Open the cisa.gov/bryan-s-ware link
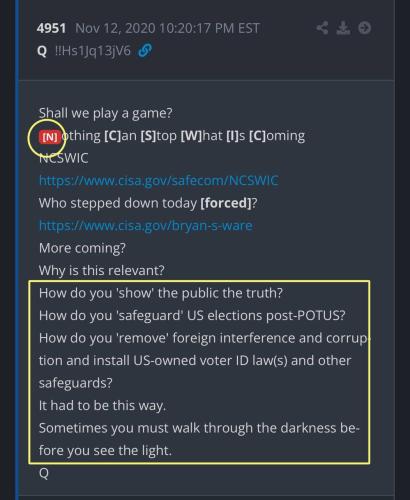Viewport: 410px width, 500px height. (x=146, y=226)
